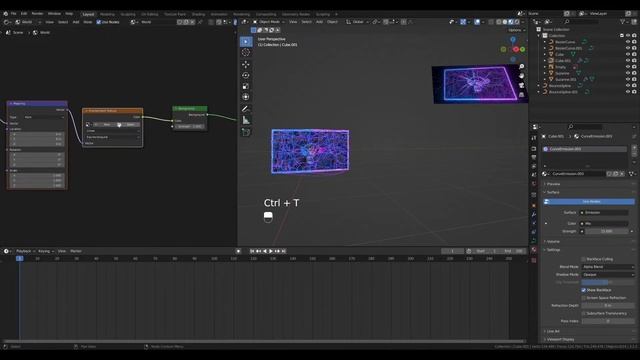The height and width of the screenshot is (360, 640).
Task: Select the Transform tool in viewport toolbar
Action: click(246, 97)
